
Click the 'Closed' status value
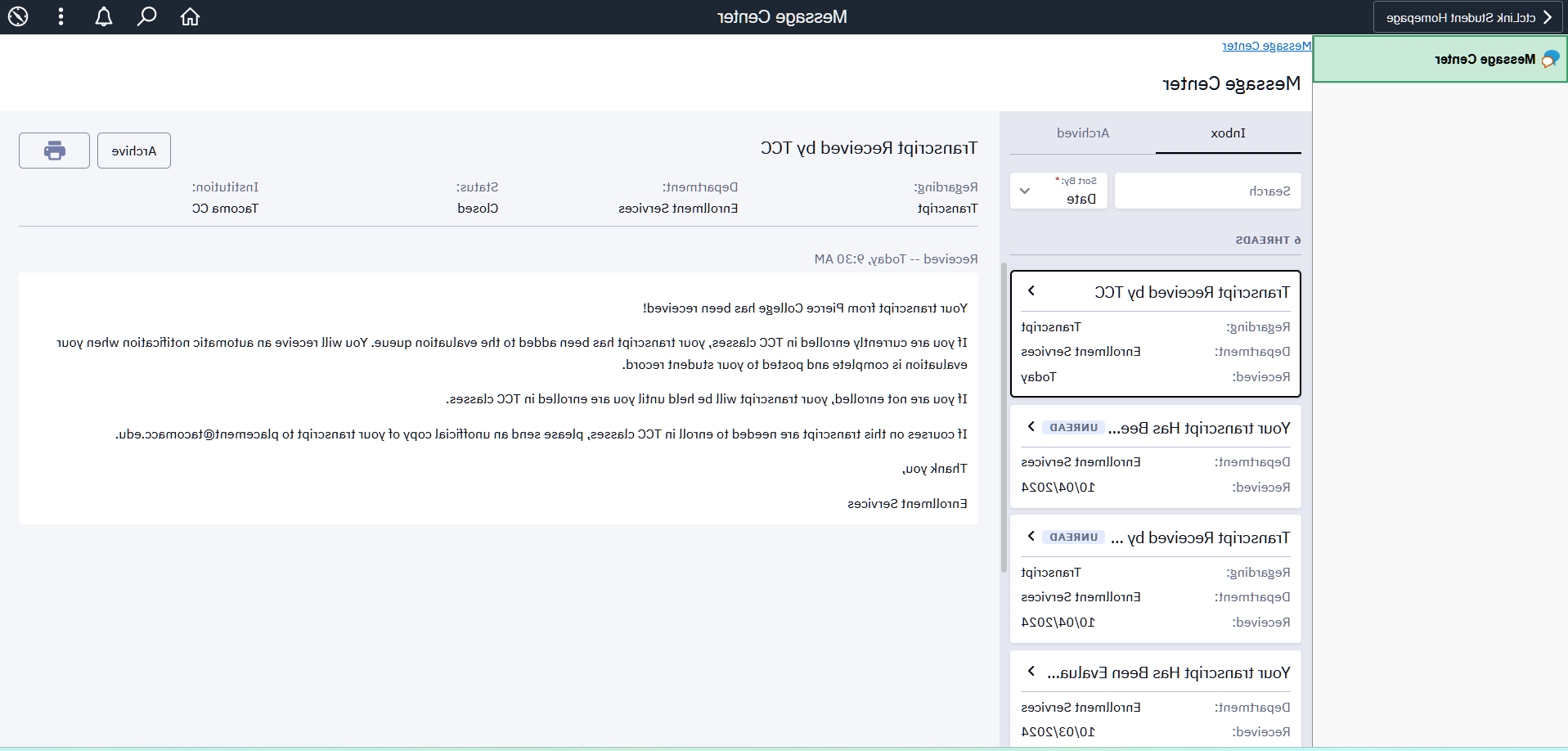pos(478,209)
